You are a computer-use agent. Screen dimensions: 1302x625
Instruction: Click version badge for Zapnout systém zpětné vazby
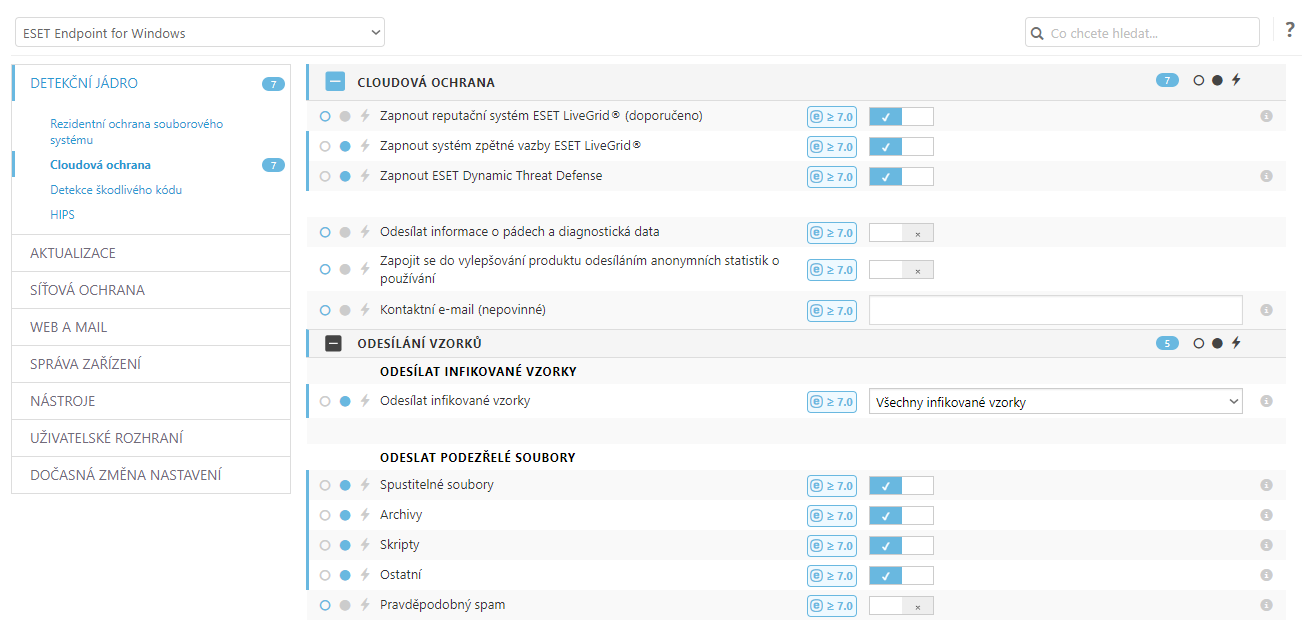pyautogui.click(x=832, y=147)
